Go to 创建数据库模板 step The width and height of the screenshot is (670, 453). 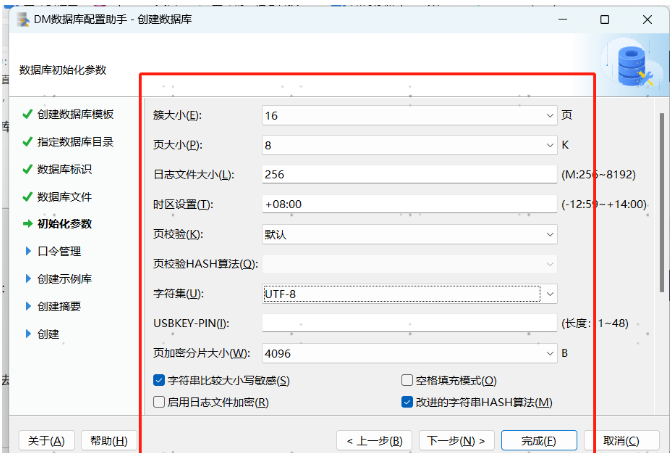(x=75, y=114)
